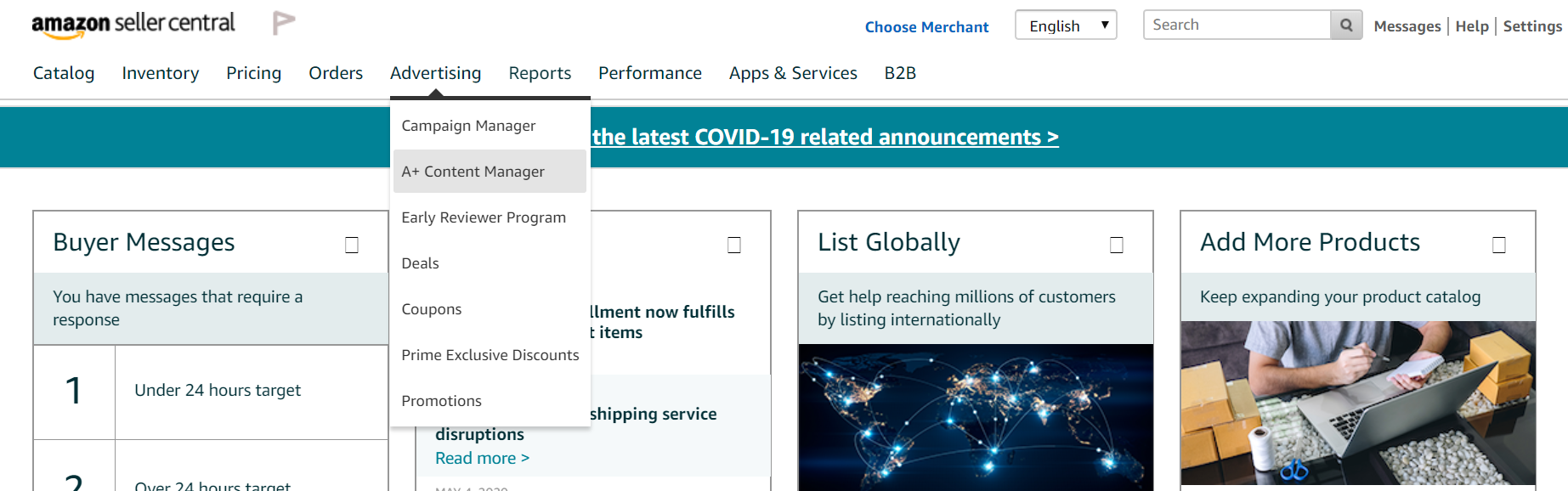Open the Apps & Services menu
This screenshot has width=1568, height=491.
793,73
